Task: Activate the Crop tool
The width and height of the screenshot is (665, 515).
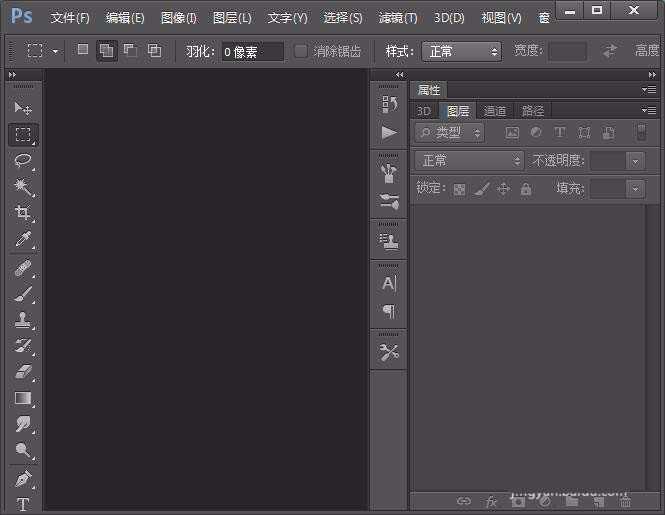Action: [22, 213]
